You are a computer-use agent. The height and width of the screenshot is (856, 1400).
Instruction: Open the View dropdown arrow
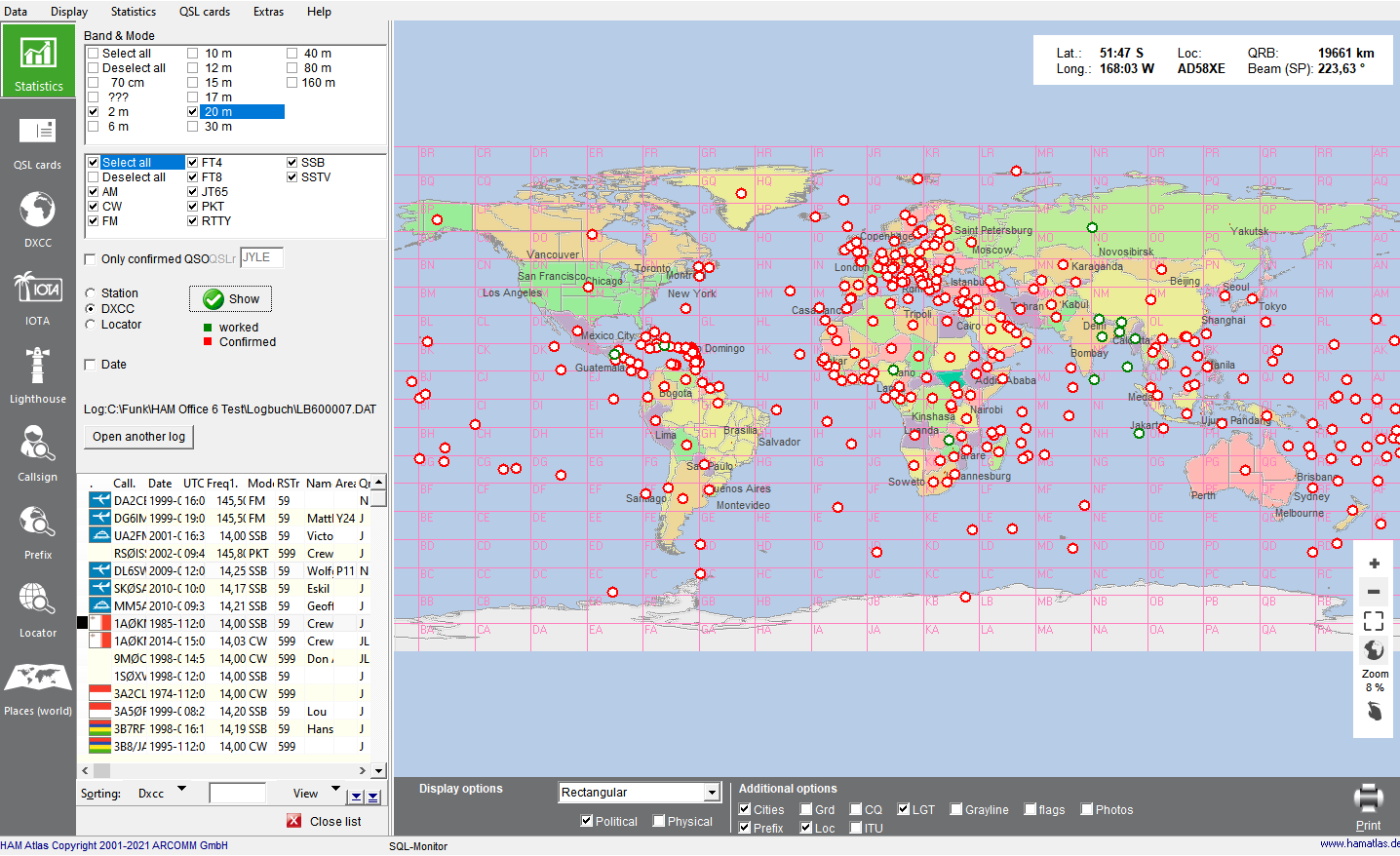pos(335,790)
